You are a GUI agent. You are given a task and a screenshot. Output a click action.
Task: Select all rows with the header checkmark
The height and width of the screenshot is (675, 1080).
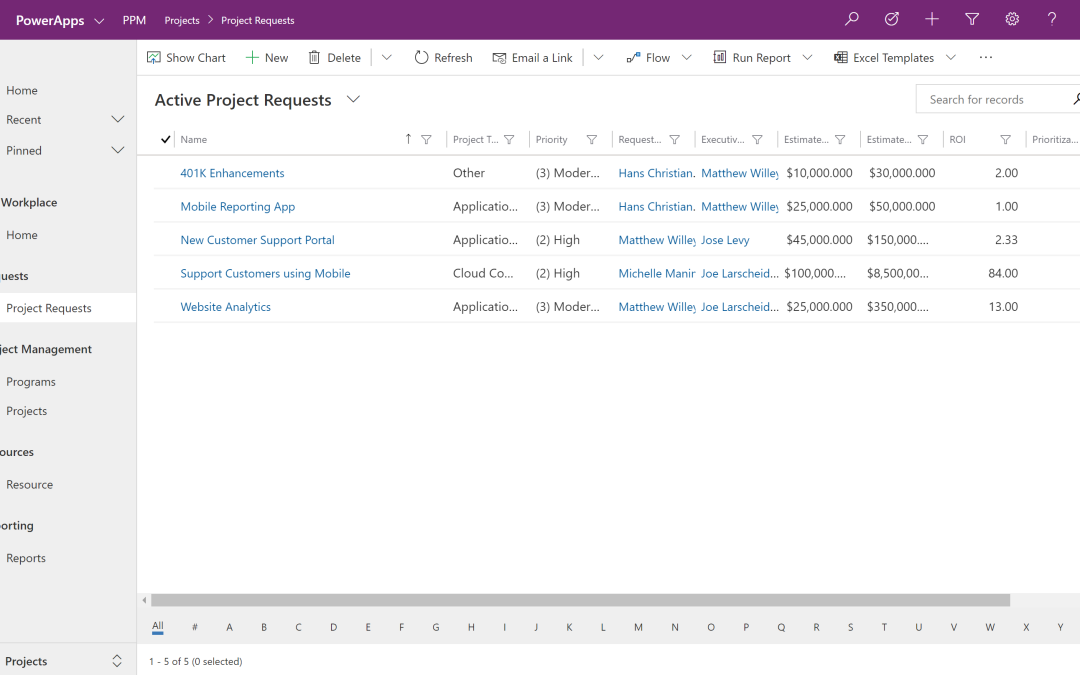(165, 139)
